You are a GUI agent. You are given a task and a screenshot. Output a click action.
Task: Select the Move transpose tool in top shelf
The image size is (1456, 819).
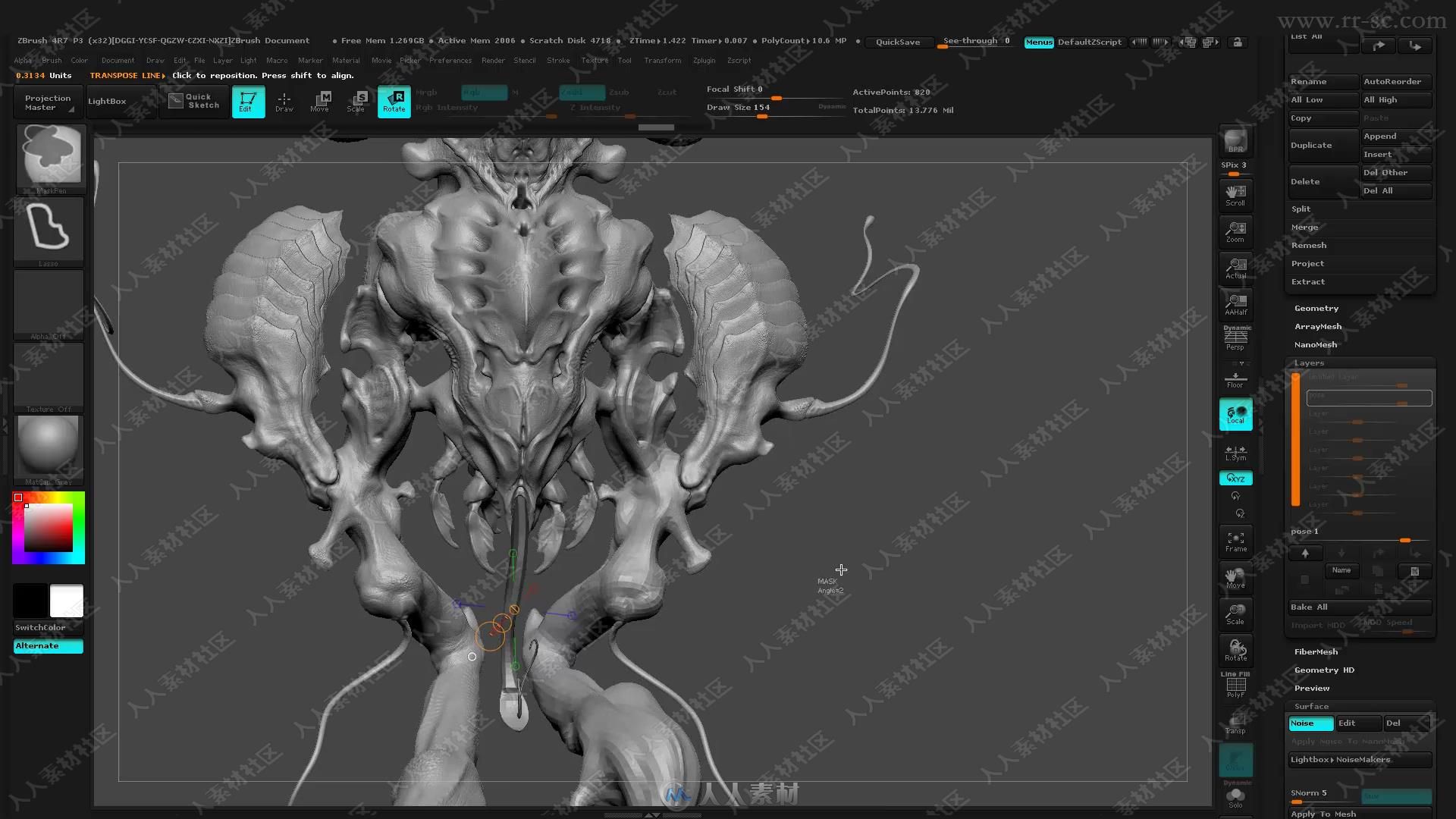pyautogui.click(x=321, y=101)
